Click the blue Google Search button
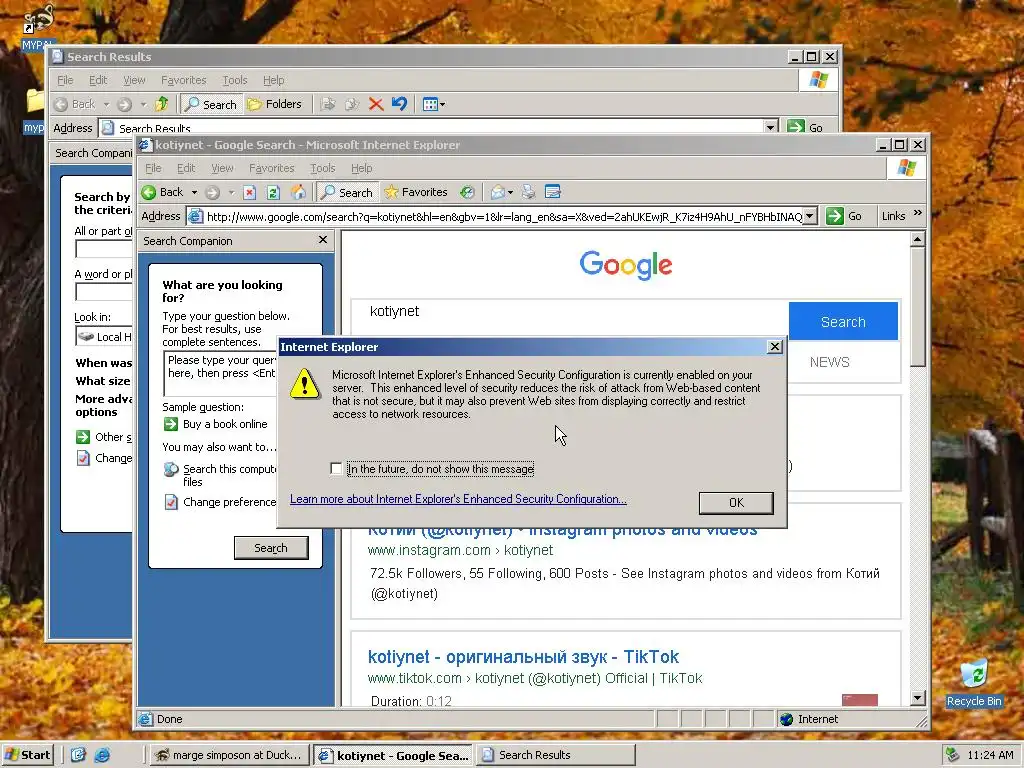 843,321
